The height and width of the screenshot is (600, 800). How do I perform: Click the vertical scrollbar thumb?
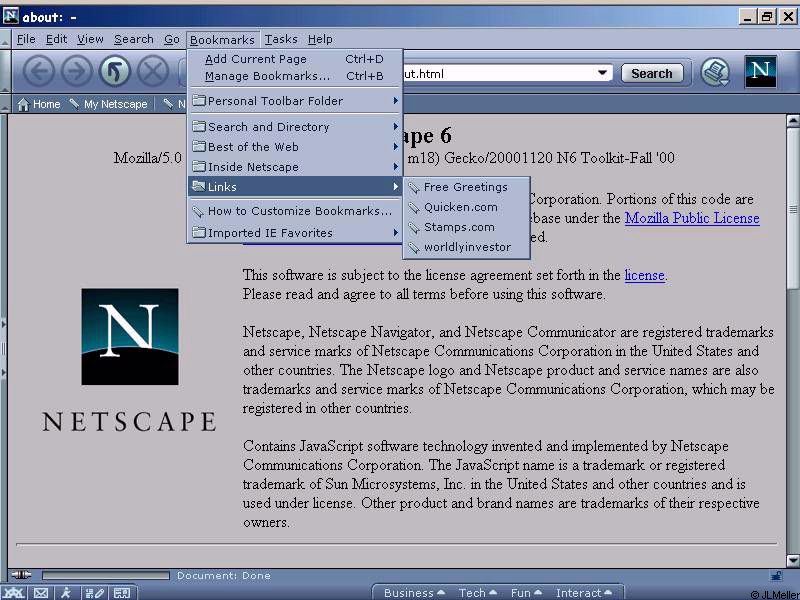[793, 209]
